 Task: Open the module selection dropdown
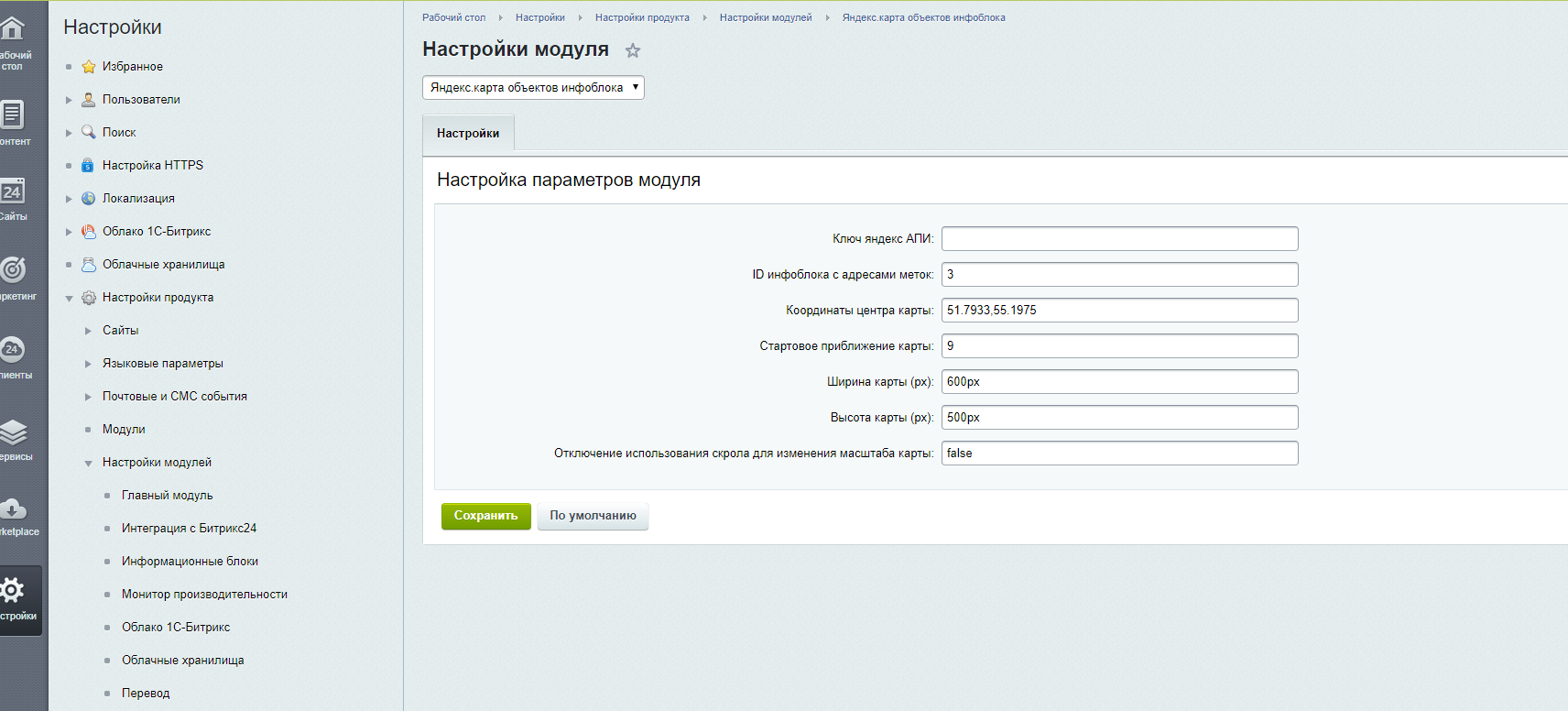(x=533, y=88)
